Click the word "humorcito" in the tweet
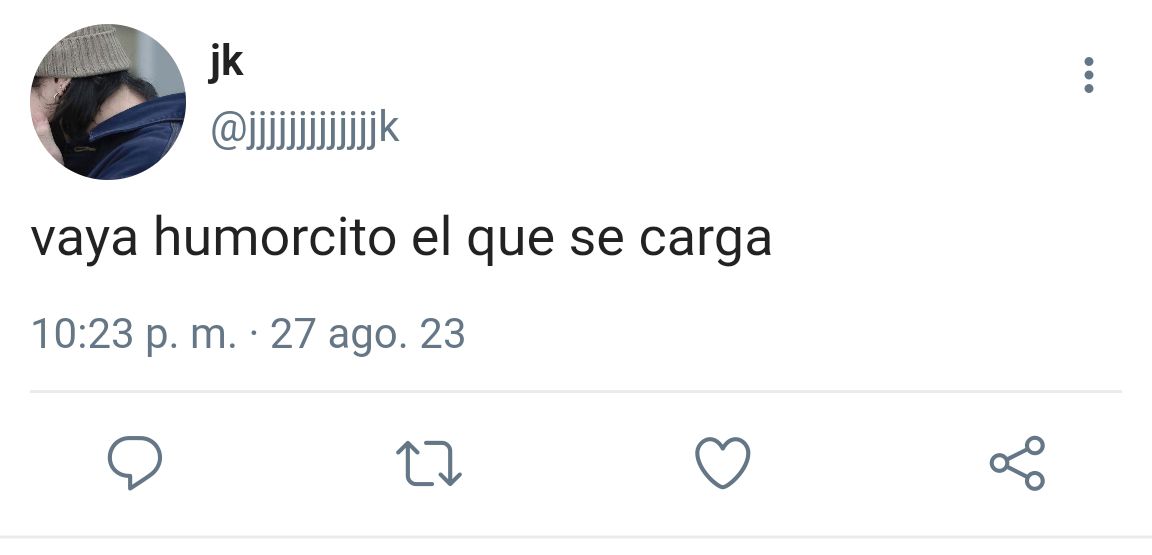The image size is (1152, 555). pyautogui.click(x=274, y=238)
